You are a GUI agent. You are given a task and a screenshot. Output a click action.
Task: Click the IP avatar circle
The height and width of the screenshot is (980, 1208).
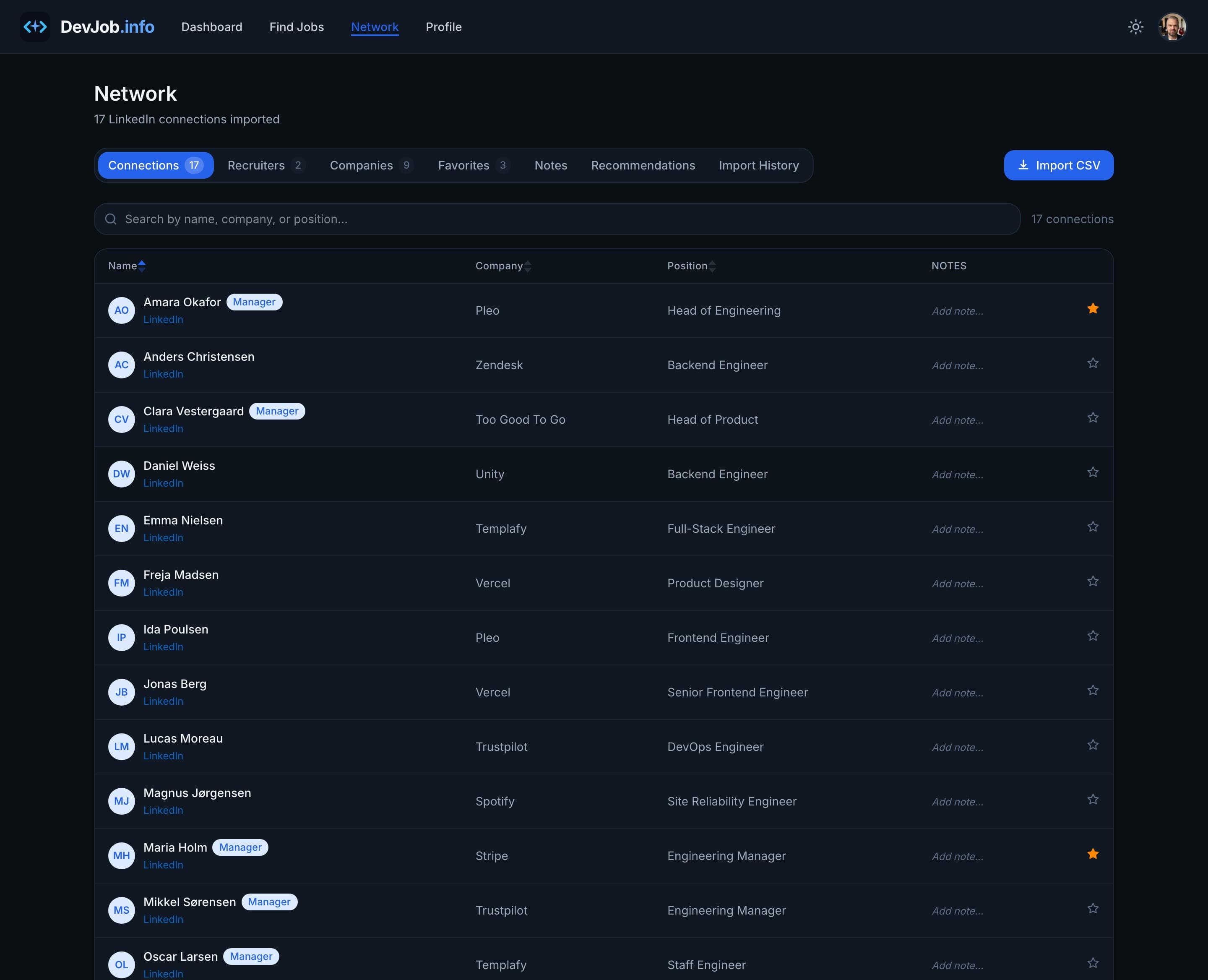pos(121,638)
